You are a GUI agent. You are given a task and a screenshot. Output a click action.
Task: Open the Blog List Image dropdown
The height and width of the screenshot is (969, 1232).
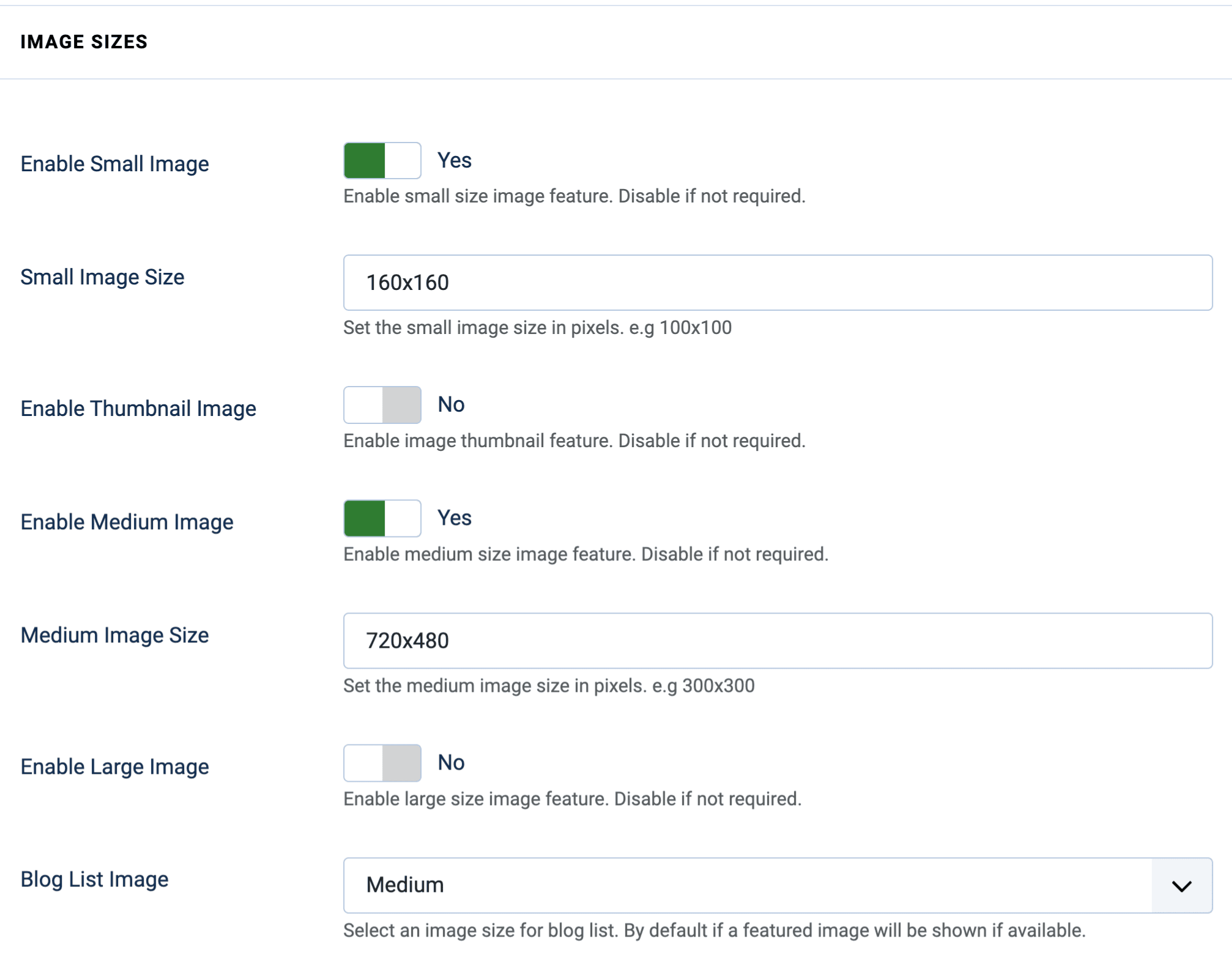[777, 885]
